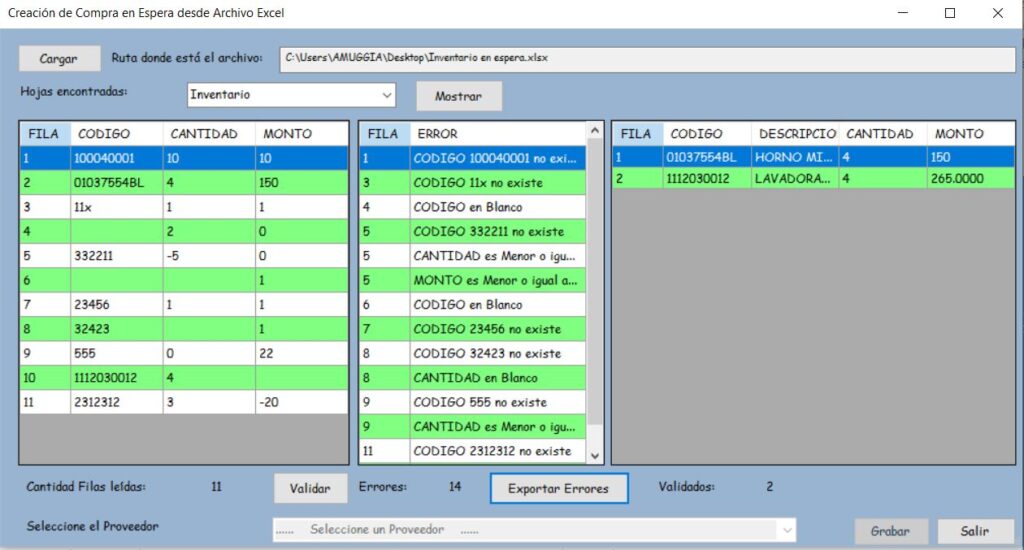Export errors with Exportar Errores button

[x=558, y=488]
